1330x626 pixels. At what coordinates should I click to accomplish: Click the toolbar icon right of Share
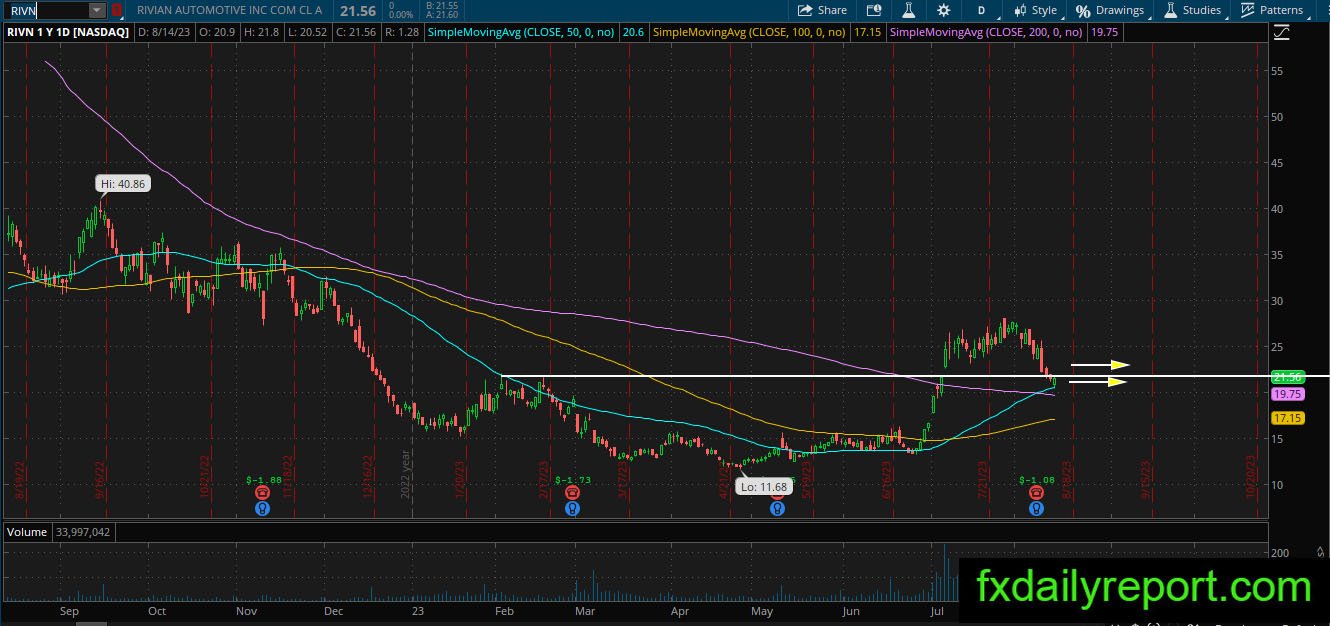point(874,10)
